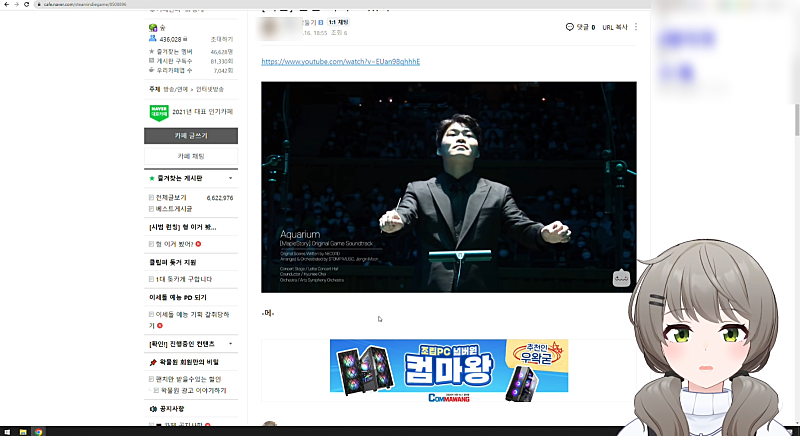Screen dimensions: 800x436
Task: Open File Explorer from the taskbar
Action: click(x=23, y=432)
